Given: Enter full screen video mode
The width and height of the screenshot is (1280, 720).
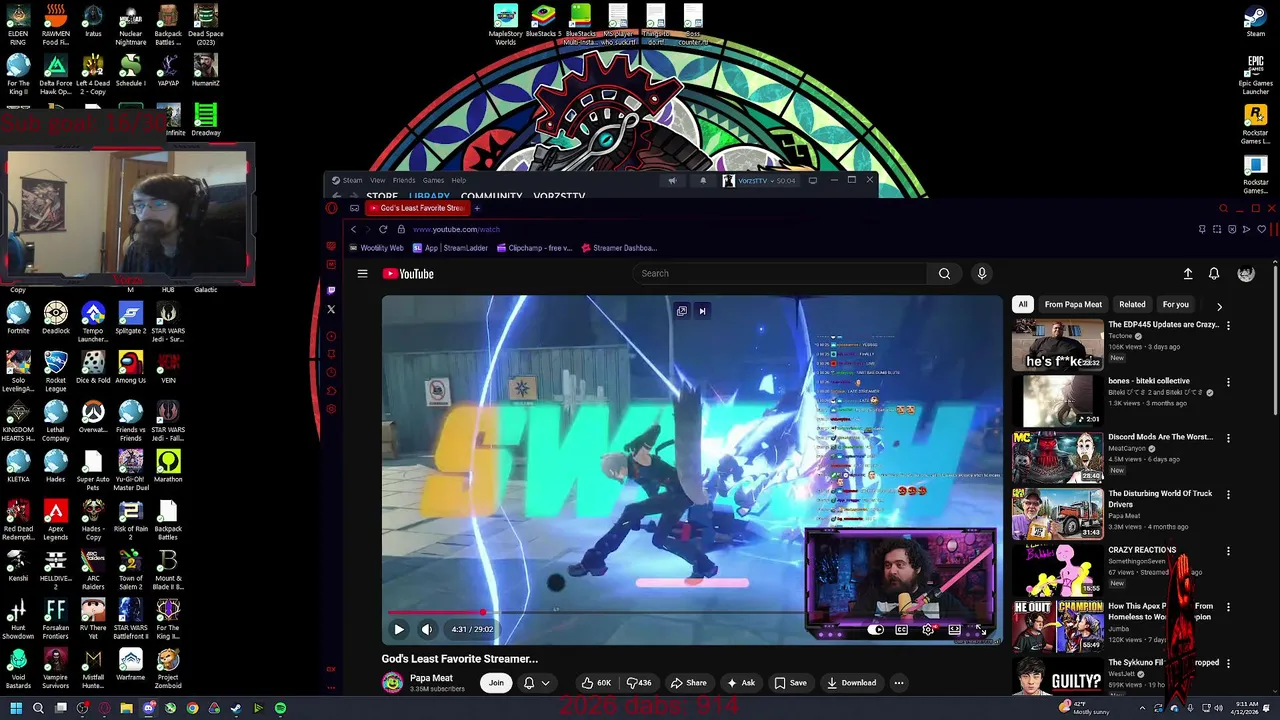Looking at the screenshot, I should click(982, 630).
